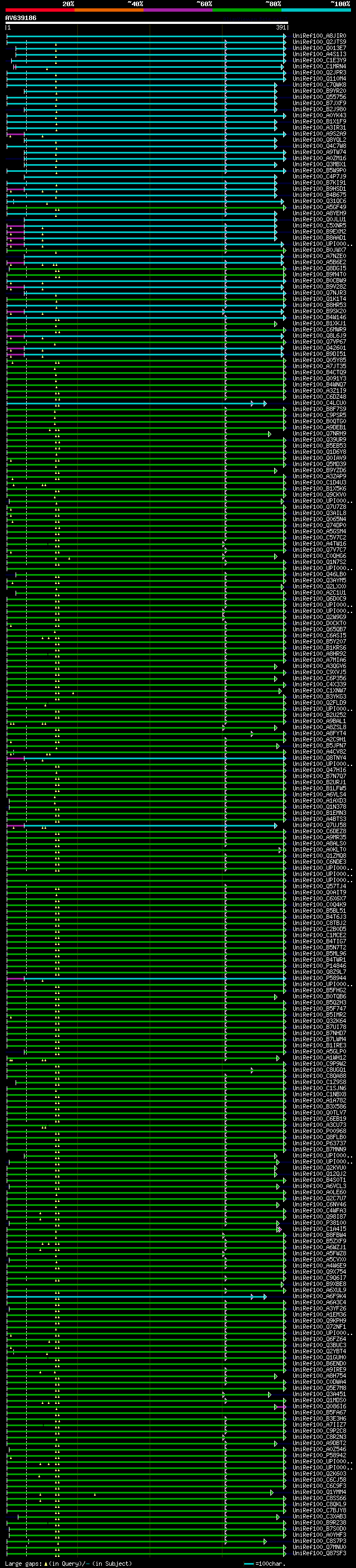Viewport: 356px width, 1568px height.
Task: Select hit label UniRef100_Q9KPH9
Action: (319, 1321)
